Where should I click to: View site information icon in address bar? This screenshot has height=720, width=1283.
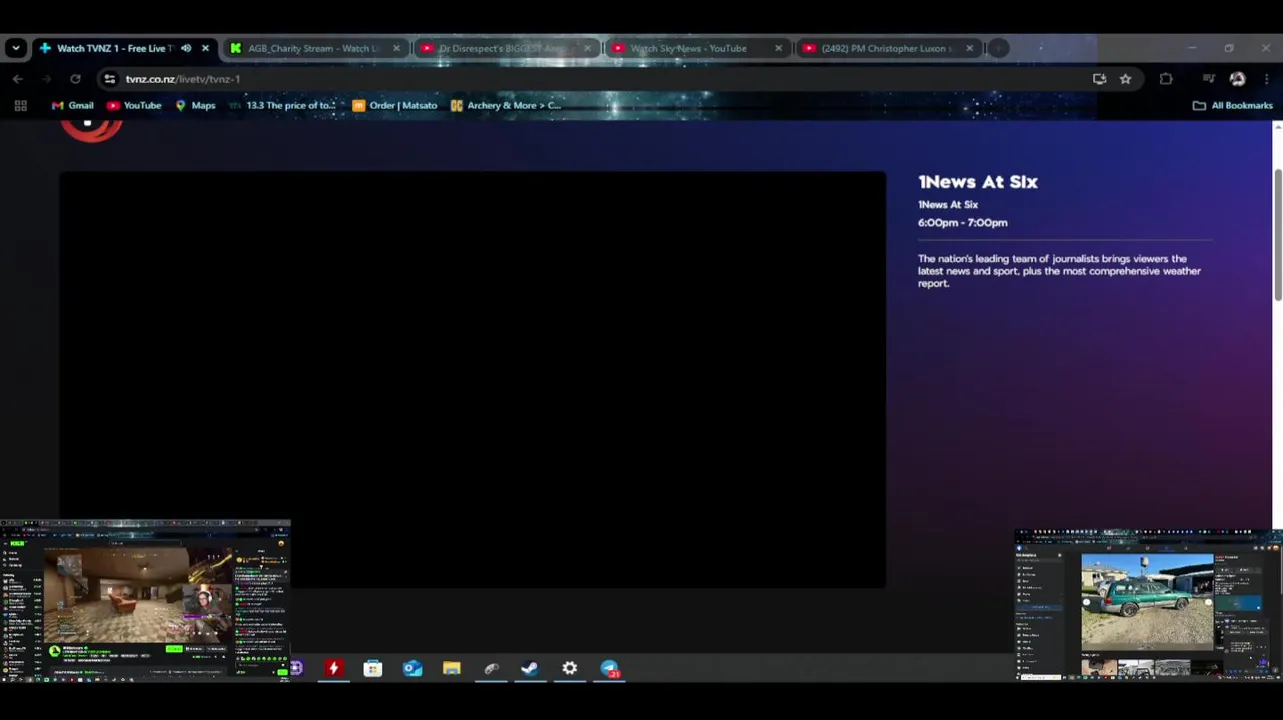pyautogui.click(x=110, y=79)
